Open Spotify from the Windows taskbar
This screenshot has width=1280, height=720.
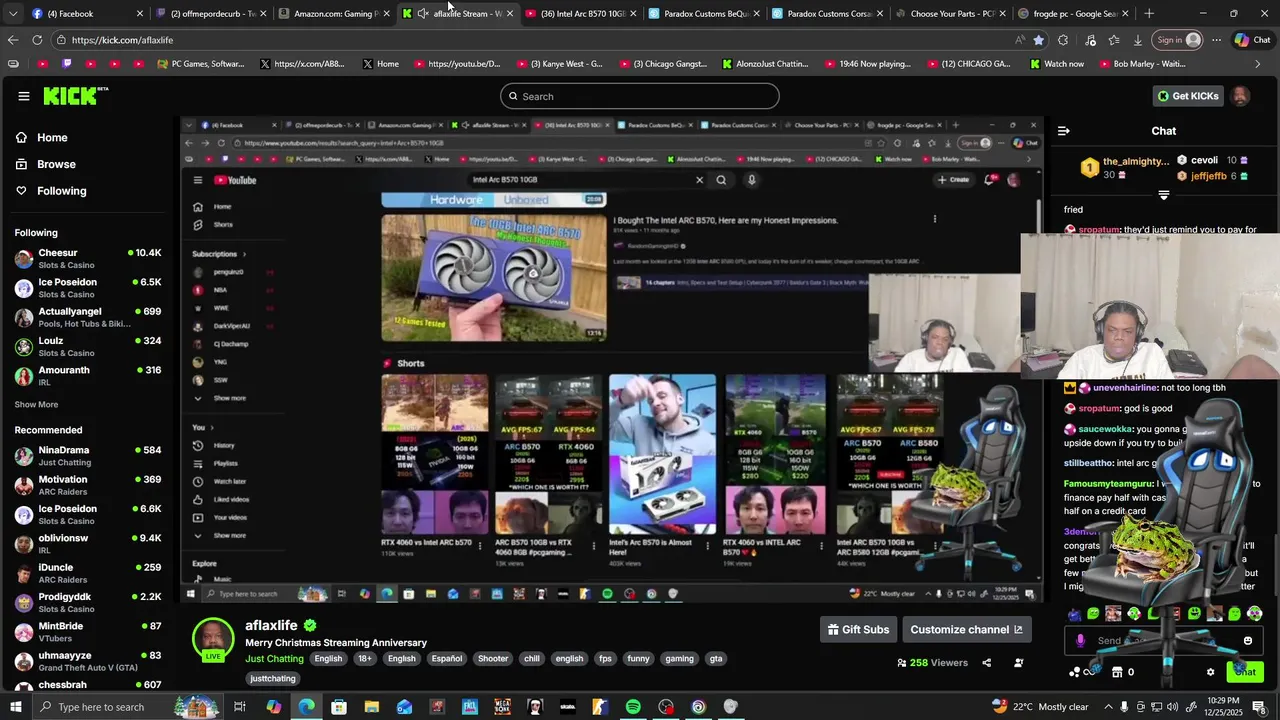633,707
